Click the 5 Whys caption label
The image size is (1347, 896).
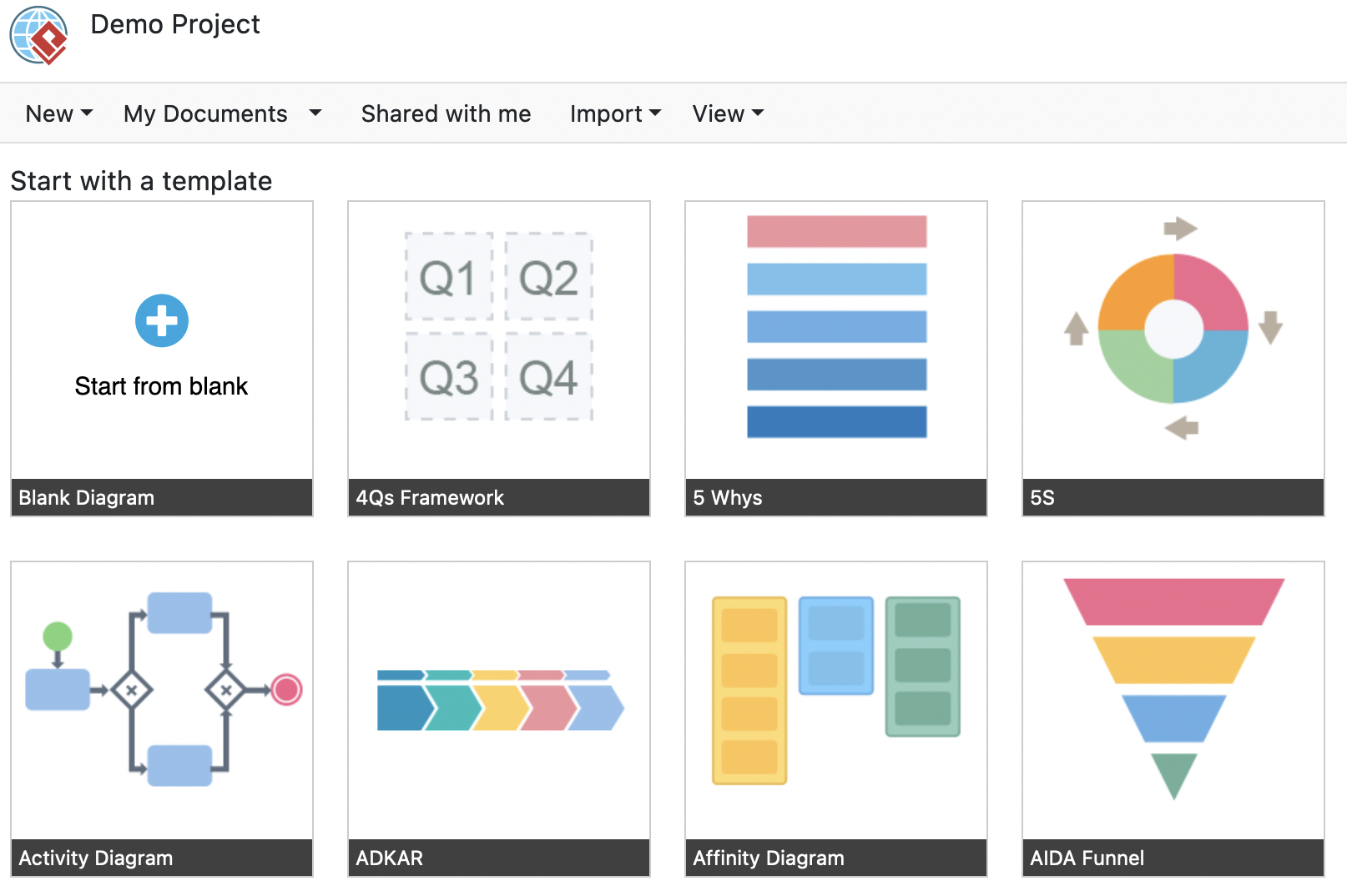pyautogui.click(x=728, y=497)
